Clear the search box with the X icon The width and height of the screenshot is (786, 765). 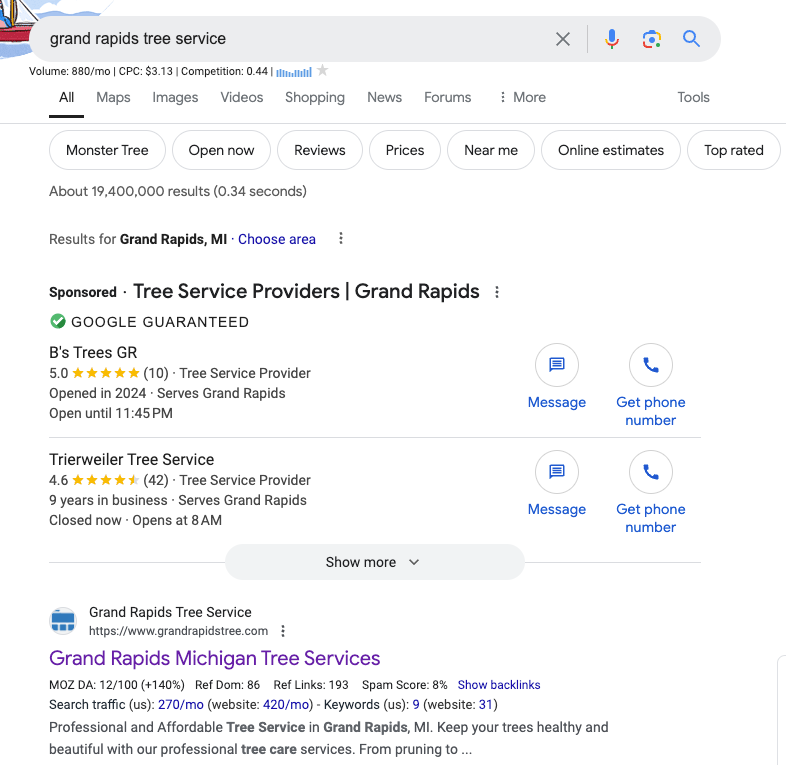[x=563, y=39]
